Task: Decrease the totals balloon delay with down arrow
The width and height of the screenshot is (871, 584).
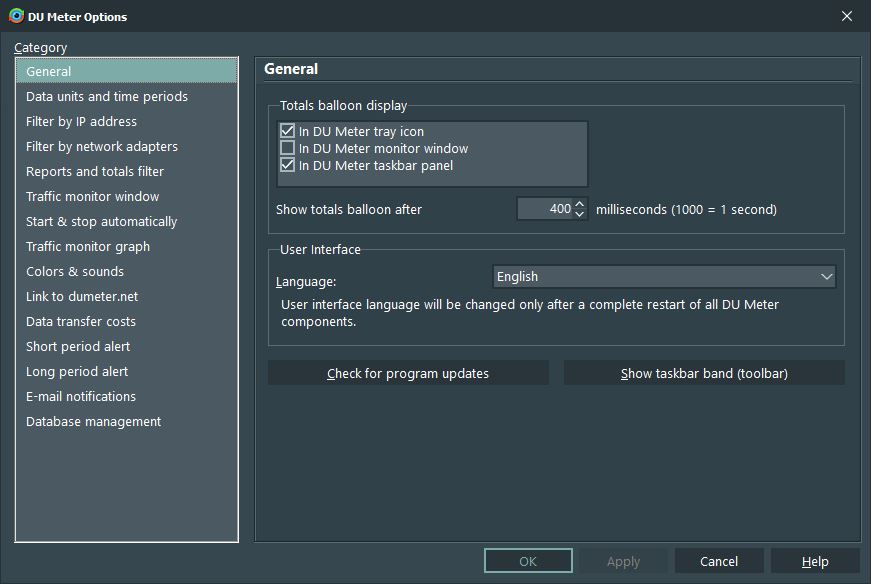Action: (579, 214)
